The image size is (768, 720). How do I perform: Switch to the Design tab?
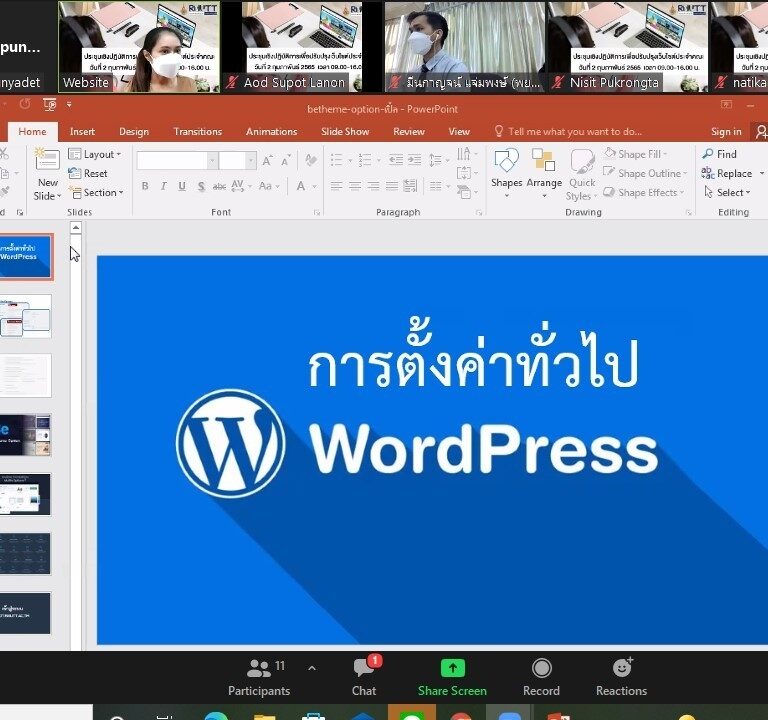pyautogui.click(x=134, y=132)
